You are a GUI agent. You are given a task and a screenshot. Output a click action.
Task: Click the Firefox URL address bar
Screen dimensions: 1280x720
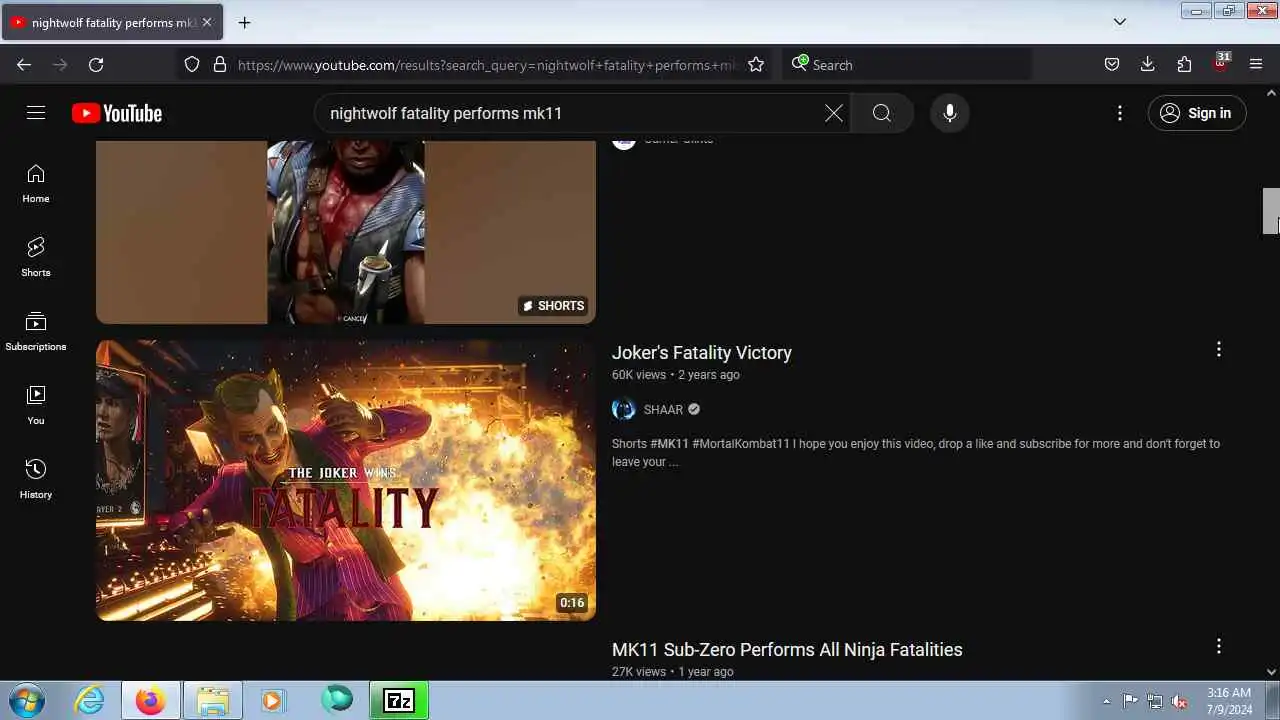tap(487, 64)
